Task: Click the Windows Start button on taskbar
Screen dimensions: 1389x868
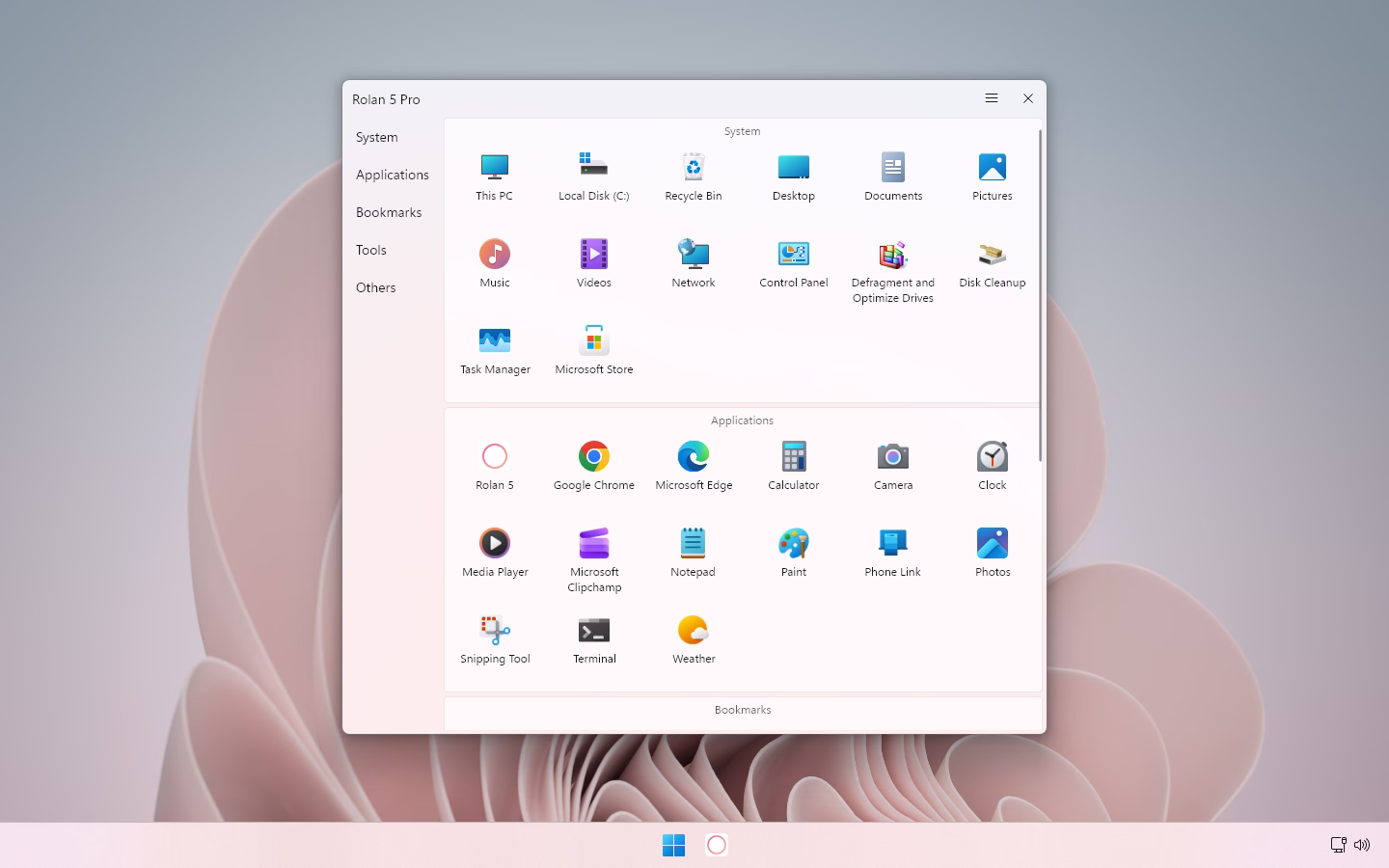Action: point(673,845)
